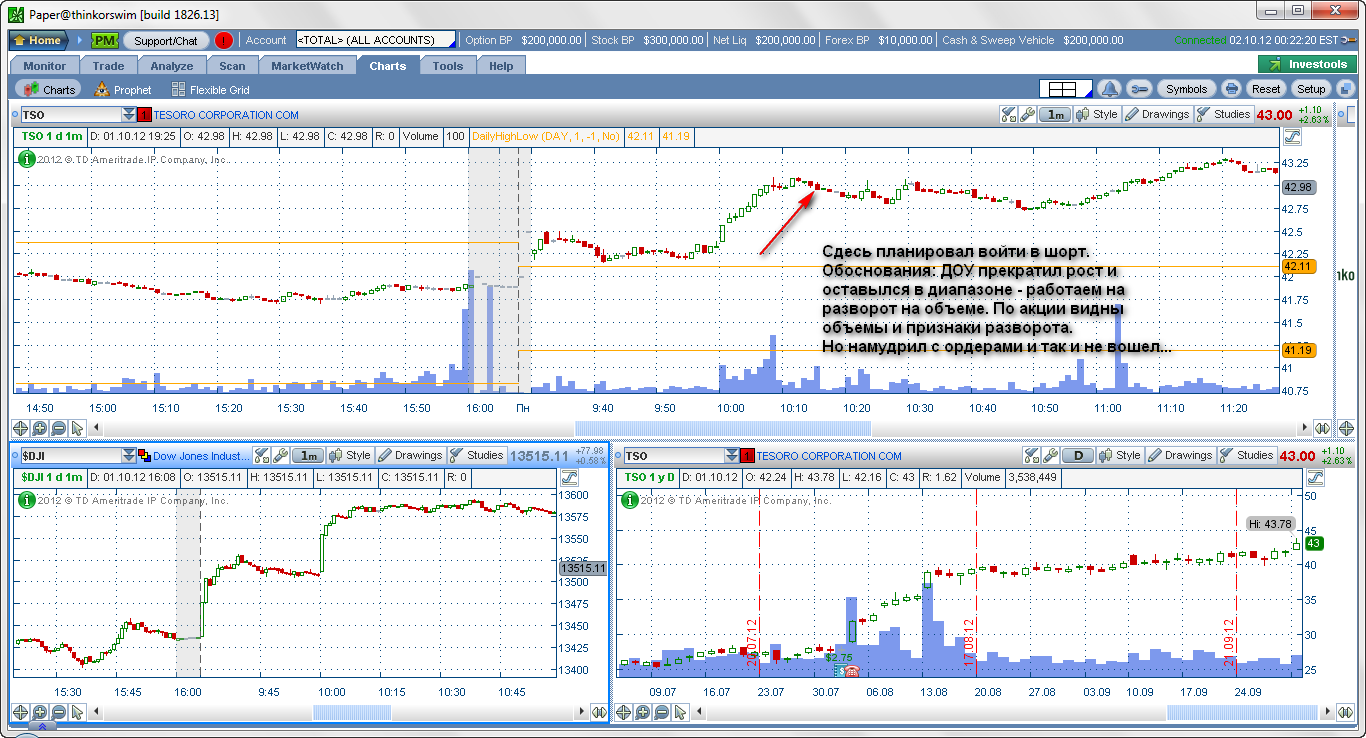Open the Help tab
Screen dimensions: 1366x738
click(x=501, y=66)
